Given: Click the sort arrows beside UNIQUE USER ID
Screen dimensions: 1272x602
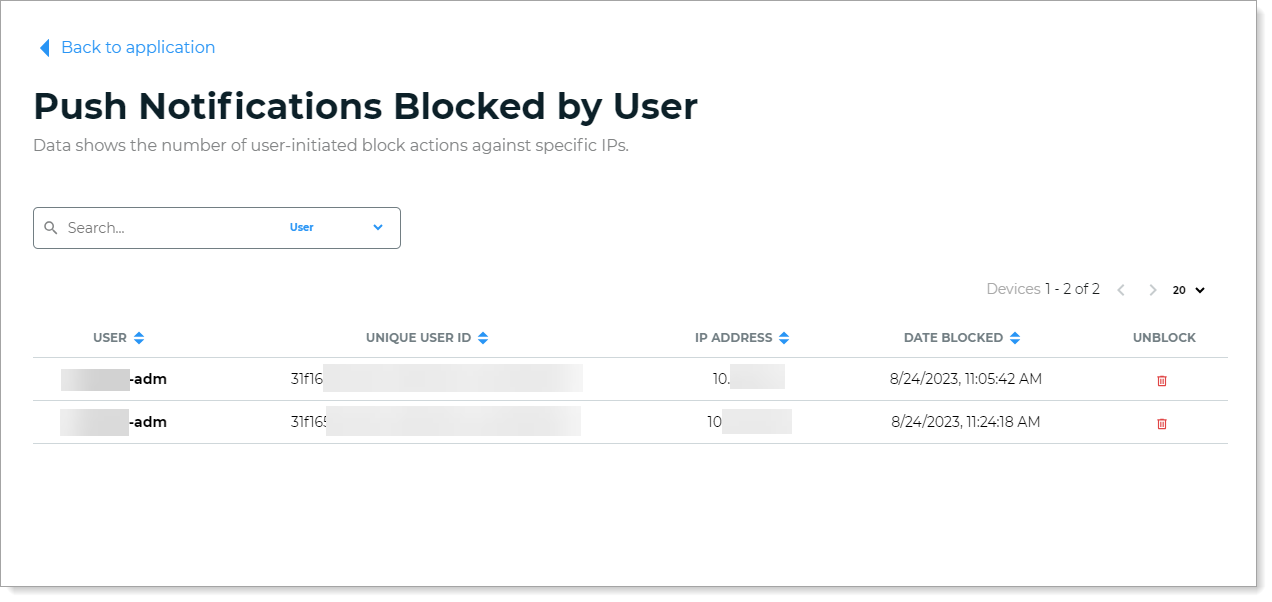Looking at the screenshot, I should coord(483,337).
